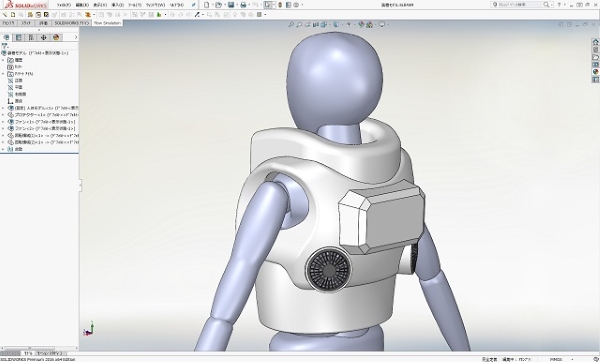Select the 右側面 plane in tree
The width and height of the screenshot is (600, 362).
click(20, 94)
